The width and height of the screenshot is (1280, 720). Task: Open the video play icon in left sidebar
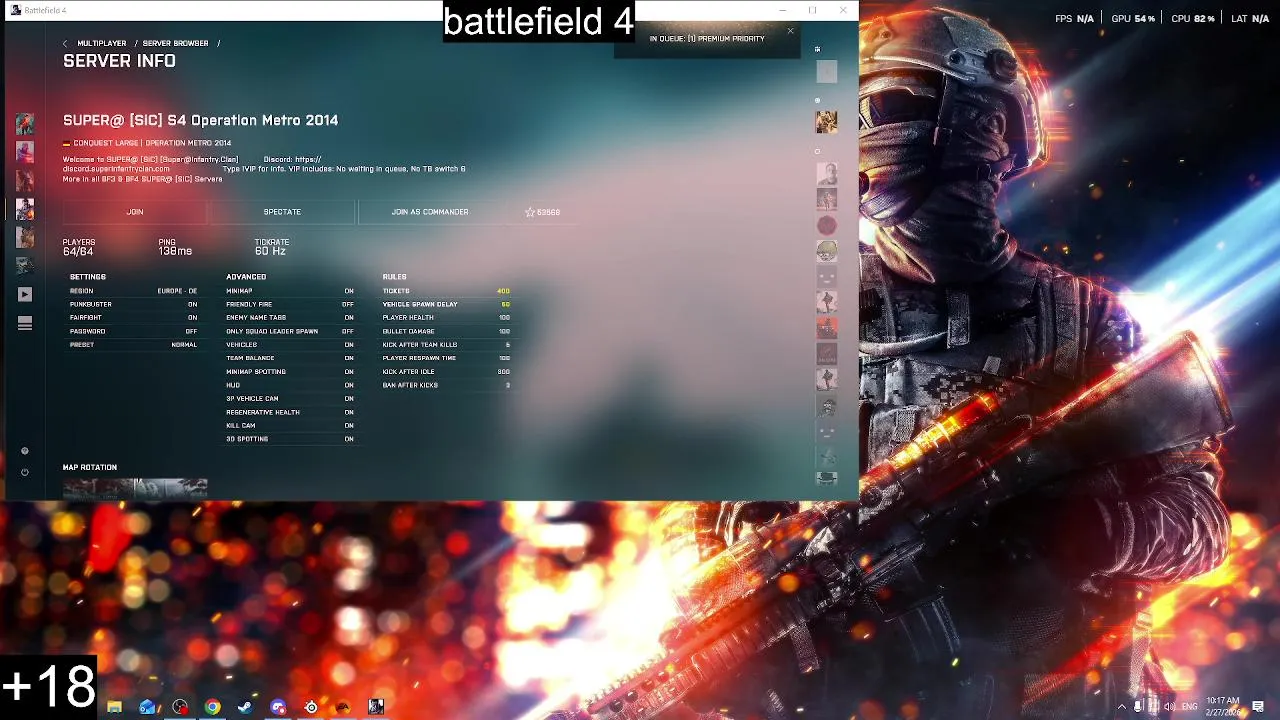click(x=25, y=294)
